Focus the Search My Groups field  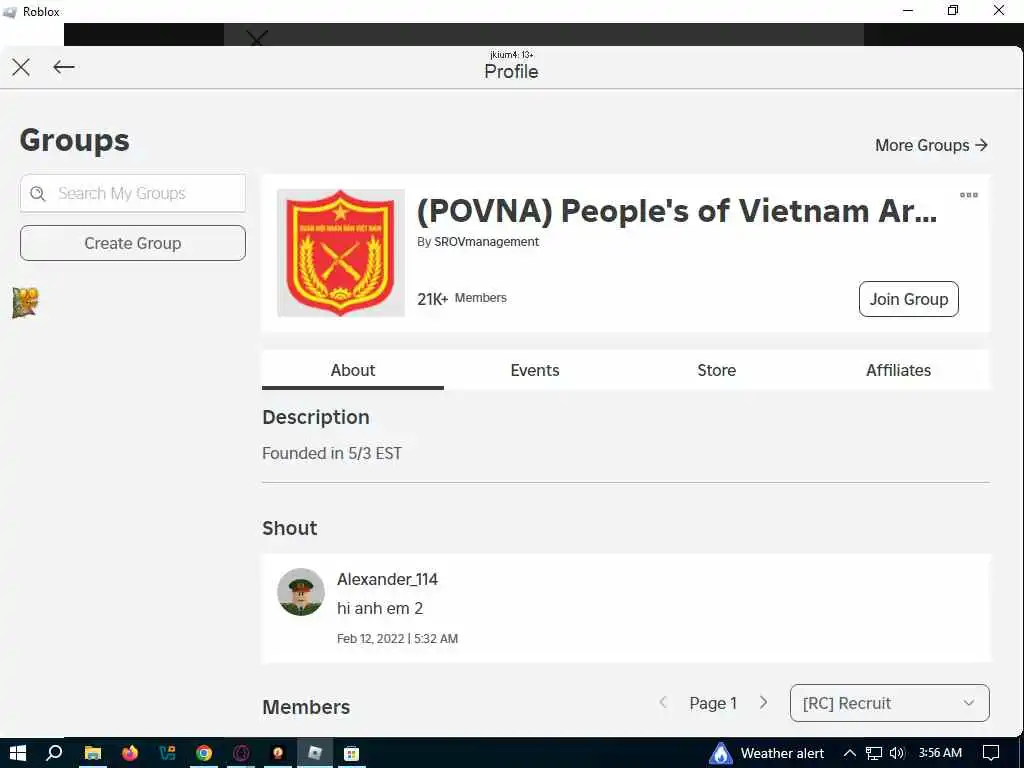[133, 193]
